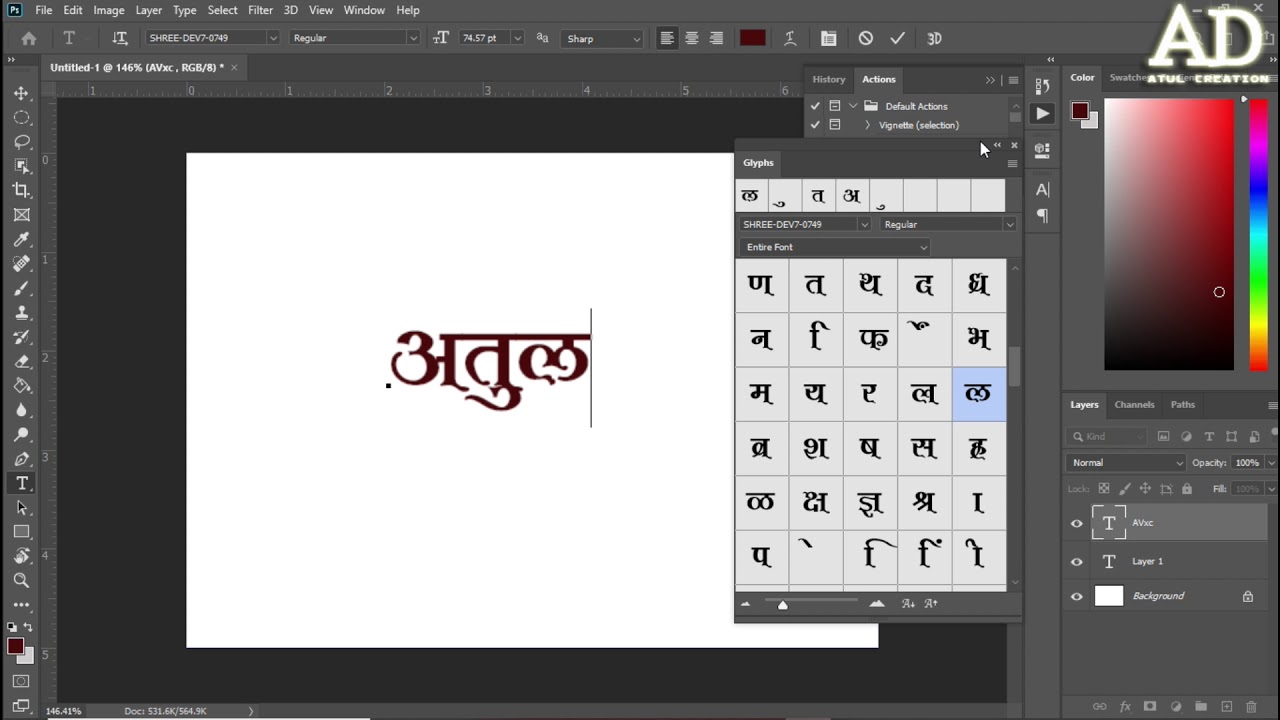The height and width of the screenshot is (720, 1280).
Task: Select the Paint Bucket tool
Action: pyautogui.click(x=21, y=385)
